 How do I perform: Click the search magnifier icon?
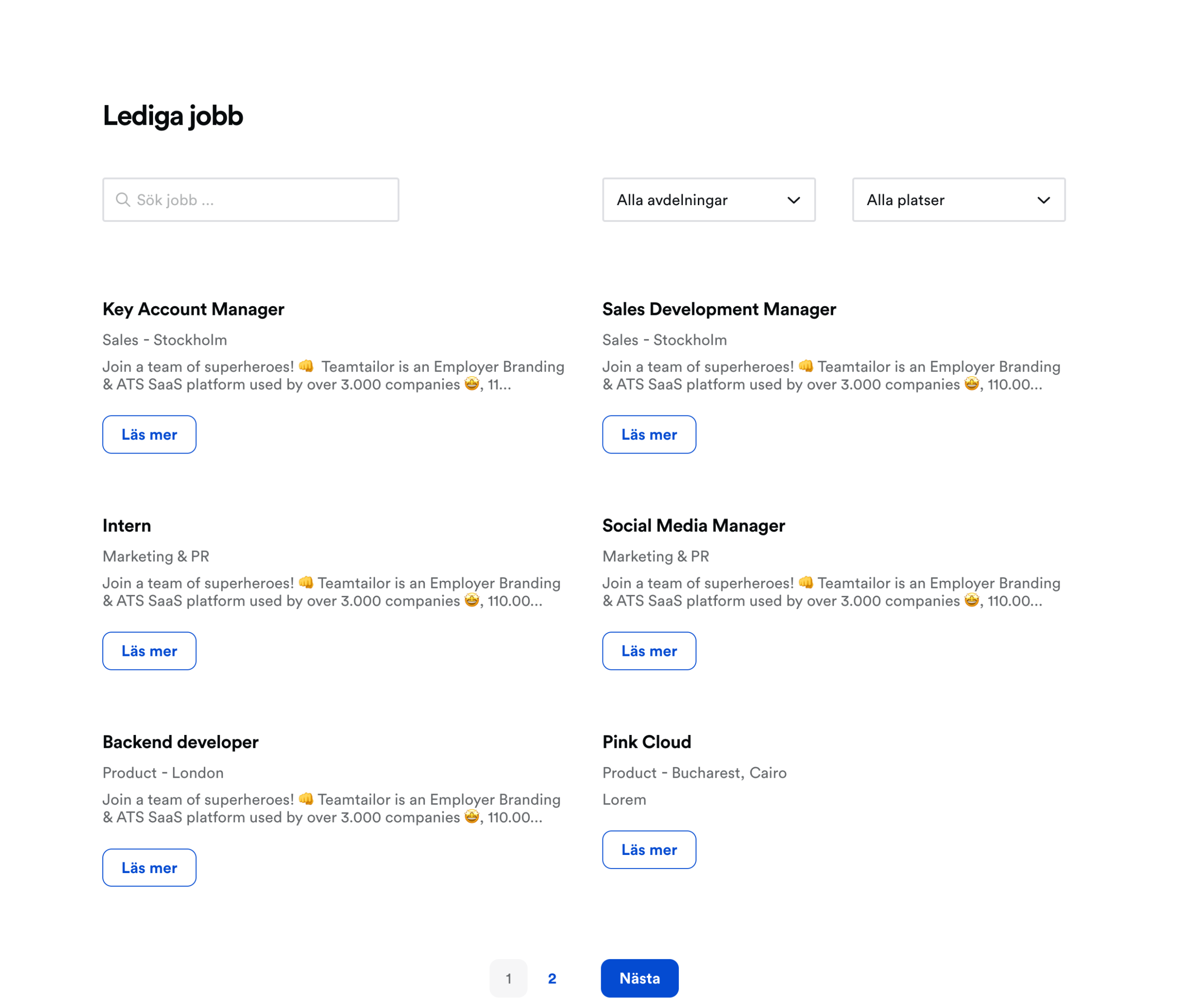123,200
